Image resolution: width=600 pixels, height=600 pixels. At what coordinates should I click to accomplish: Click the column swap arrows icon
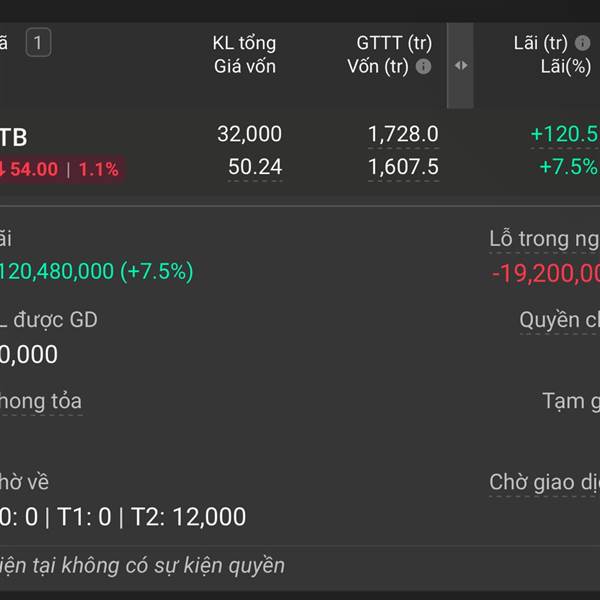point(460,65)
